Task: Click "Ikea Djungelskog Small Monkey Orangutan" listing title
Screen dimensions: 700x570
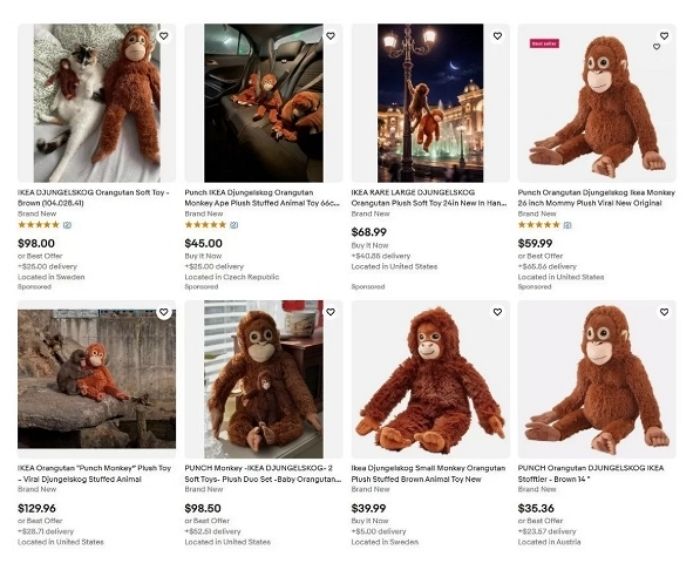Action: click(x=429, y=473)
